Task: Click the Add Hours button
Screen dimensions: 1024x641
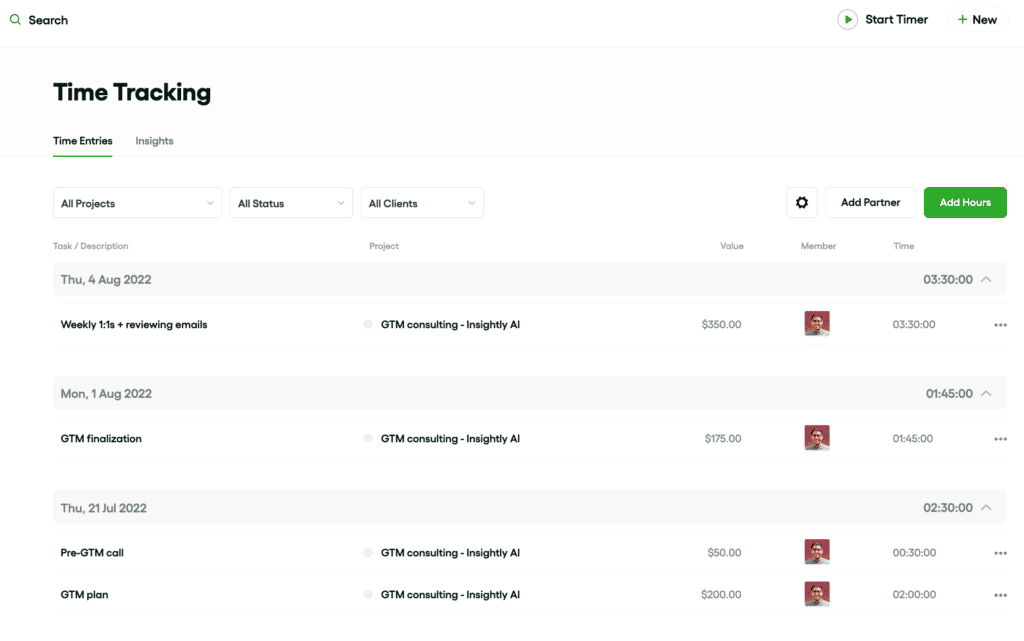Action: pyautogui.click(x=965, y=202)
